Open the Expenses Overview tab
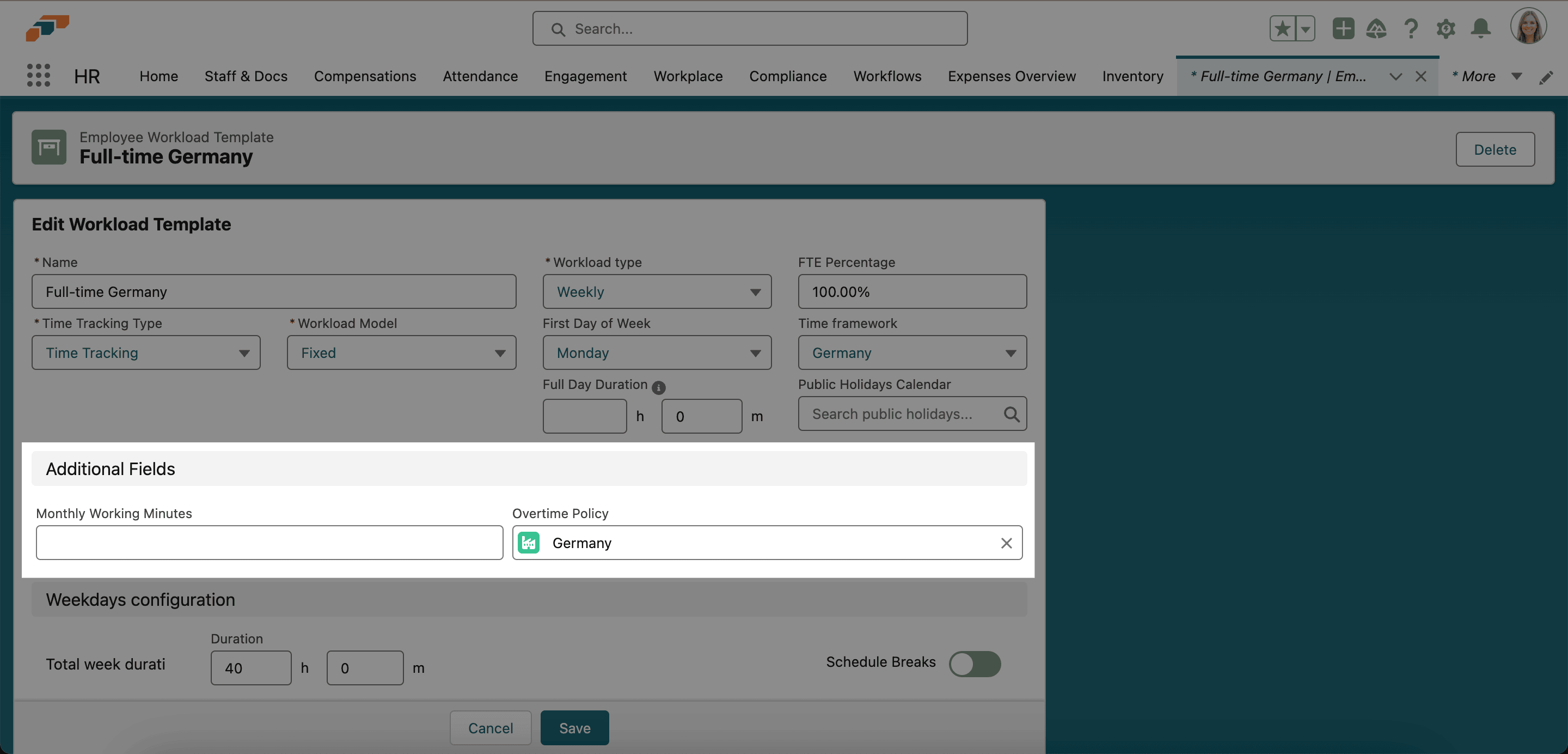This screenshot has height=754, width=1568. [1011, 76]
